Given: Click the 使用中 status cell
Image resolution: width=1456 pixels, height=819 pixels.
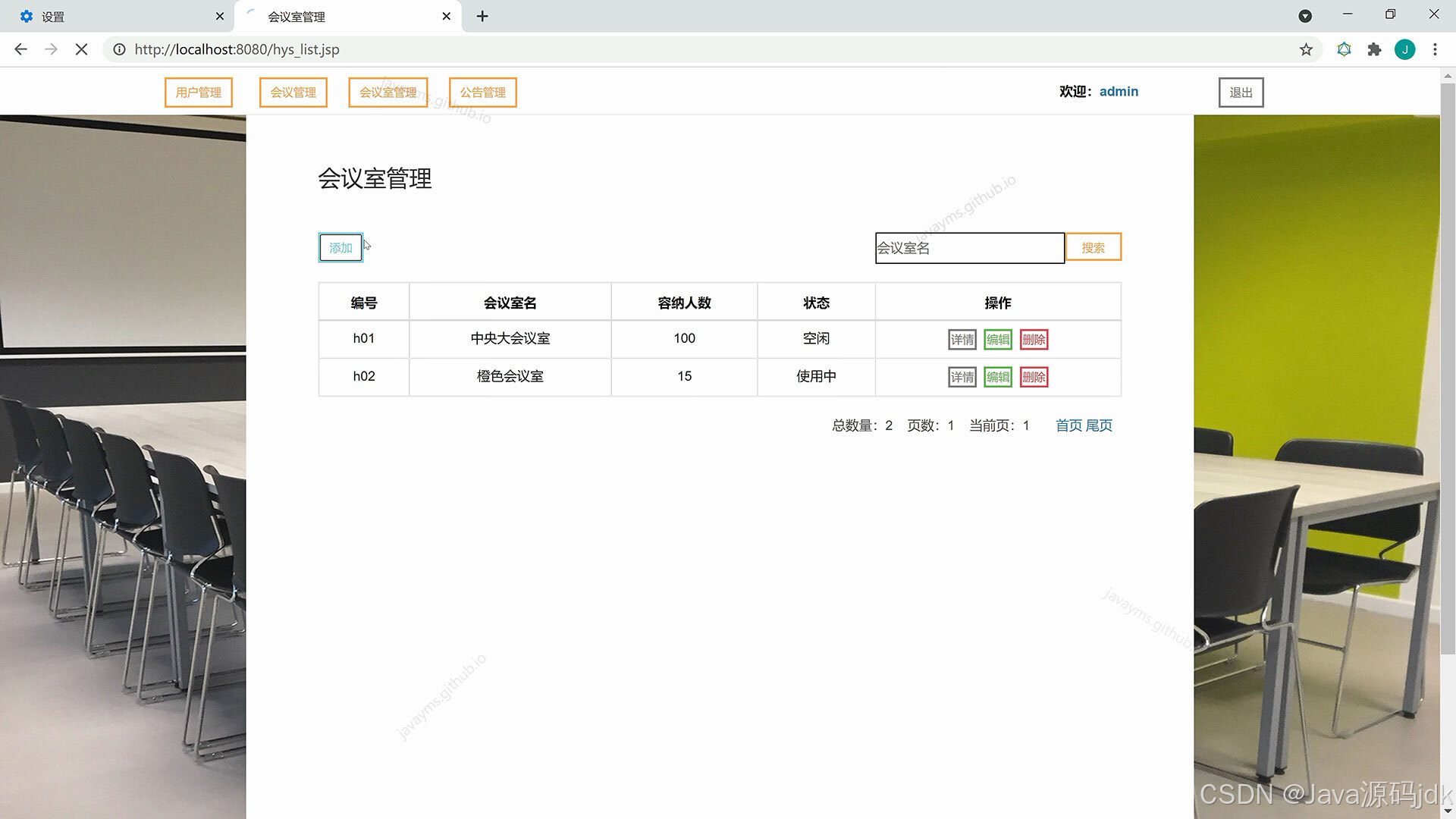Looking at the screenshot, I should click(x=817, y=377).
